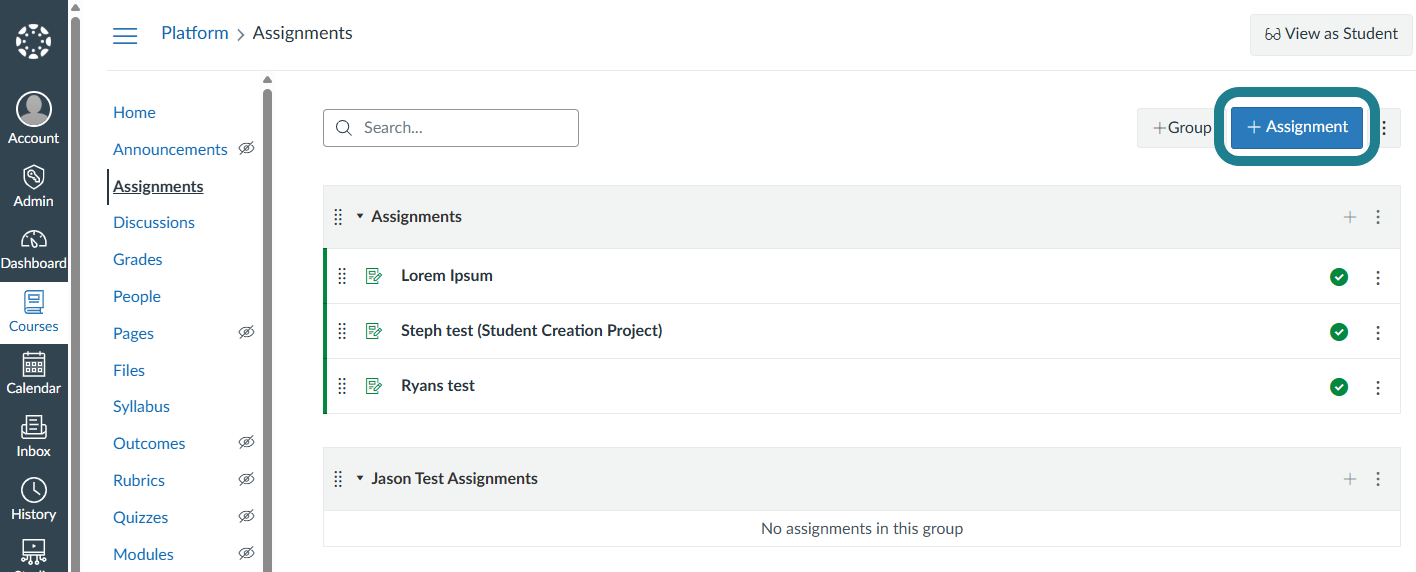Click the assignment icon beside Lorem Ipsum
This screenshot has height=572, width=1416.
[x=374, y=276]
